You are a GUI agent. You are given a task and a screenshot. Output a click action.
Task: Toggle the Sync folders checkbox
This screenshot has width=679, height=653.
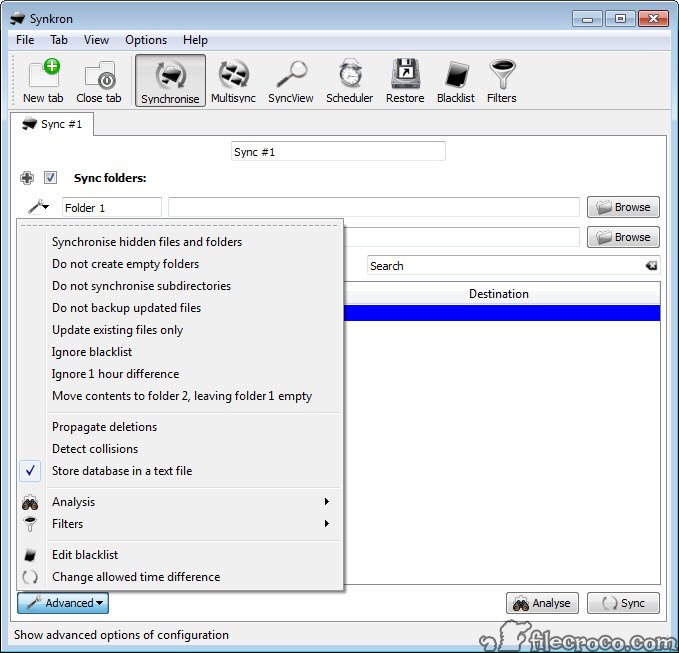(50, 178)
